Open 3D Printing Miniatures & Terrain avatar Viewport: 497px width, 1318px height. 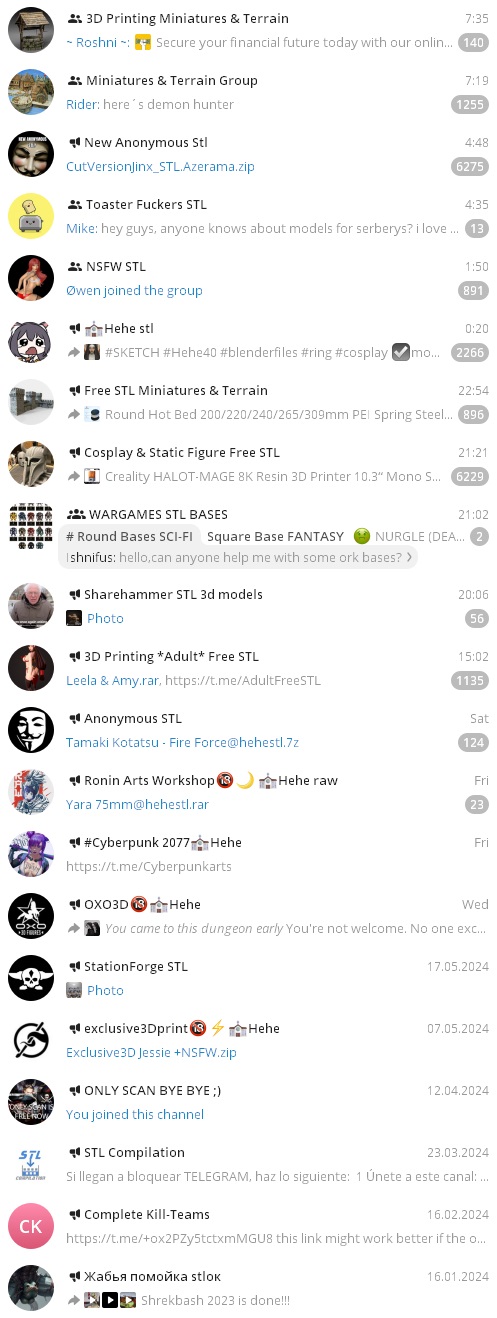coord(31,30)
